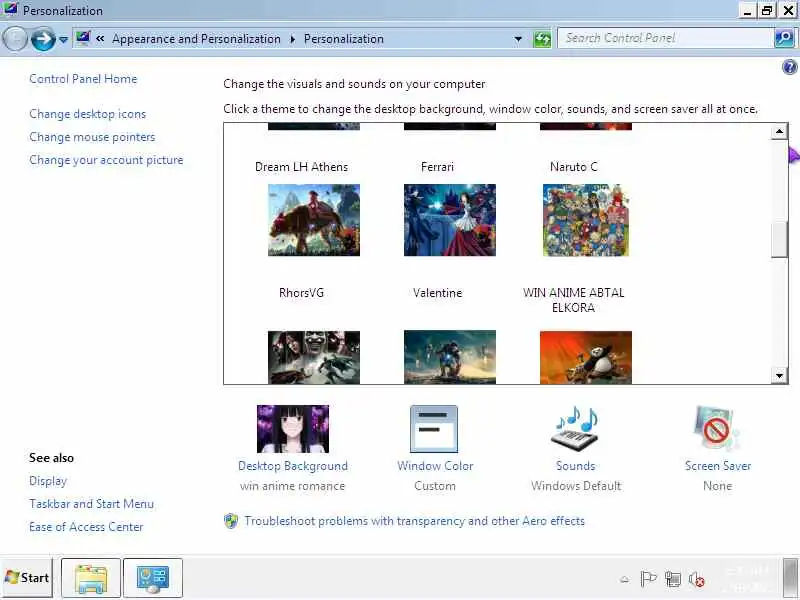This screenshot has width=800, height=600.
Task: Select the theme thumbnail below Ferrari label
Action: coord(449,220)
